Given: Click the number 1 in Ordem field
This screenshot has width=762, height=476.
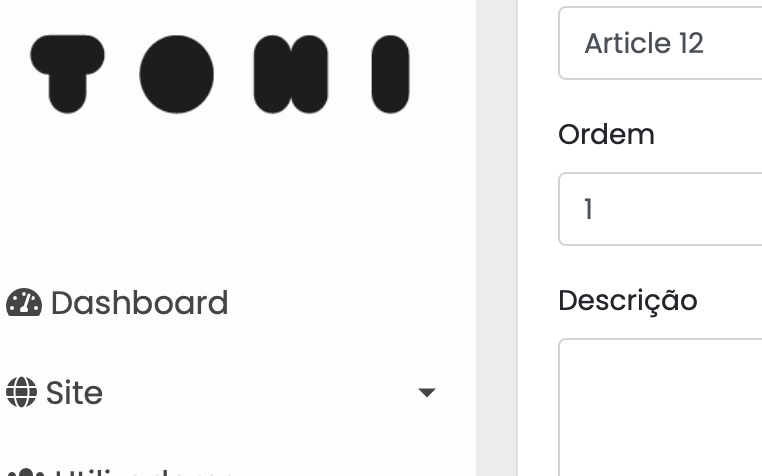Looking at the screenshot, I should coord(589,209).
